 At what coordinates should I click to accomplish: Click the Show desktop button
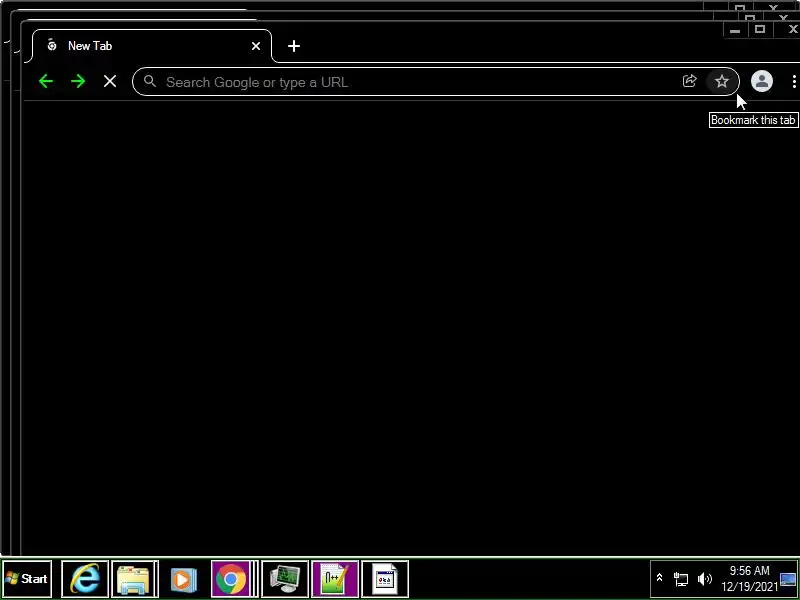(x=789, y=579)
